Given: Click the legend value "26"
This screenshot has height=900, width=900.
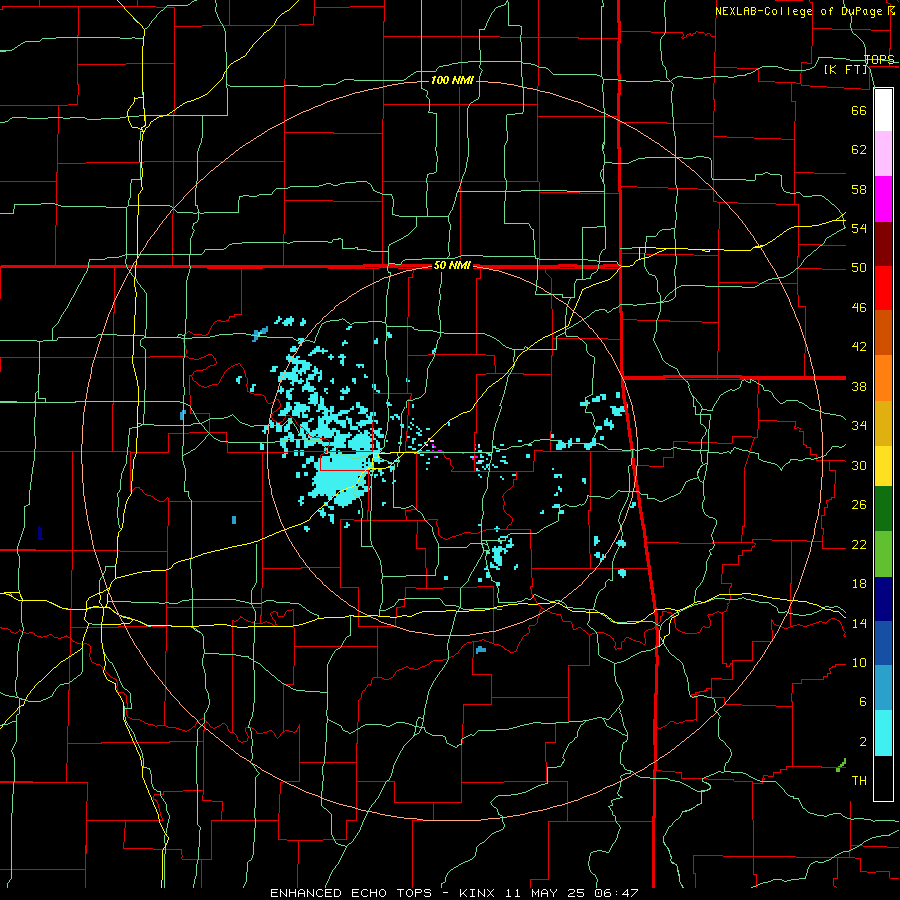Looking at the screenshot, I should (859, 505).
